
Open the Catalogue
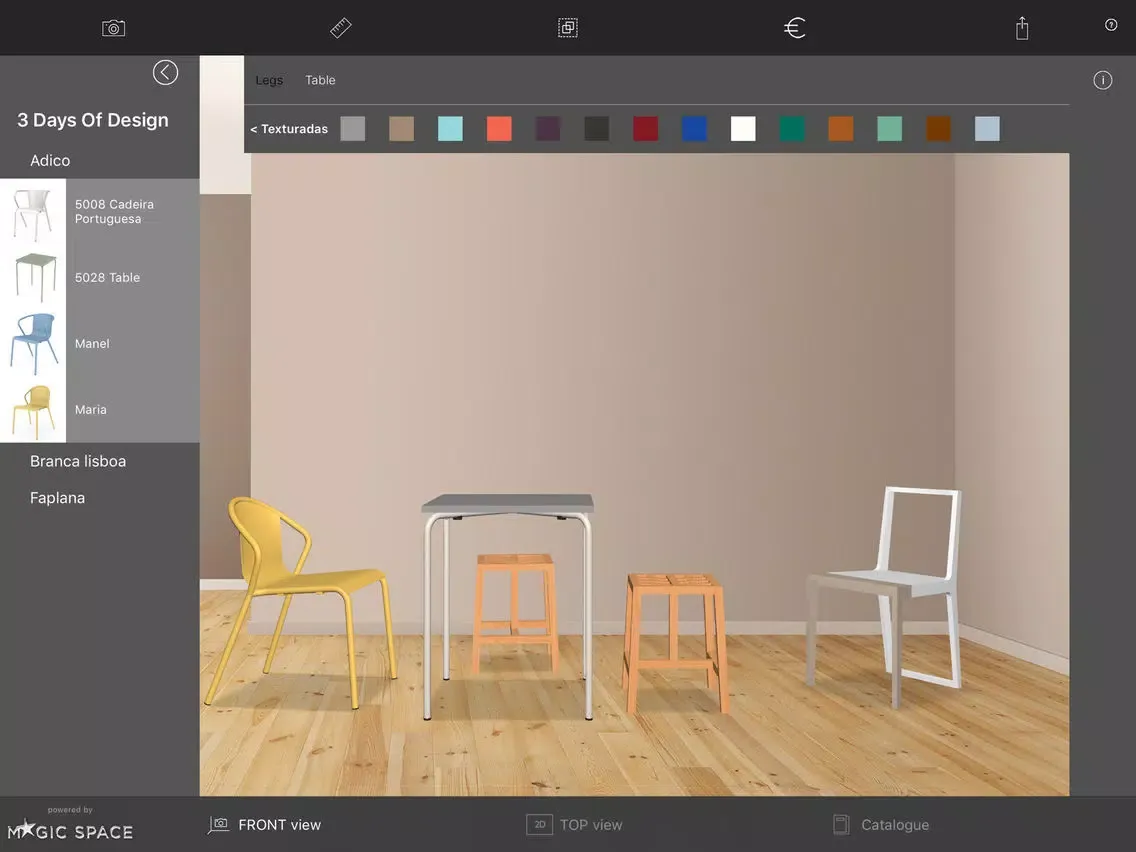pyautogui.click(x=881, y=825)
